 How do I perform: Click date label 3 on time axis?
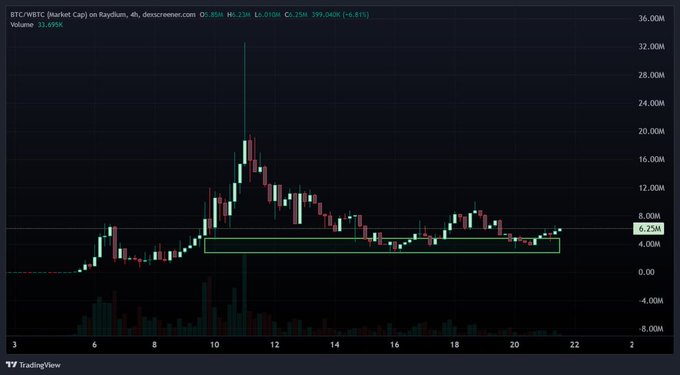[15, 345]
